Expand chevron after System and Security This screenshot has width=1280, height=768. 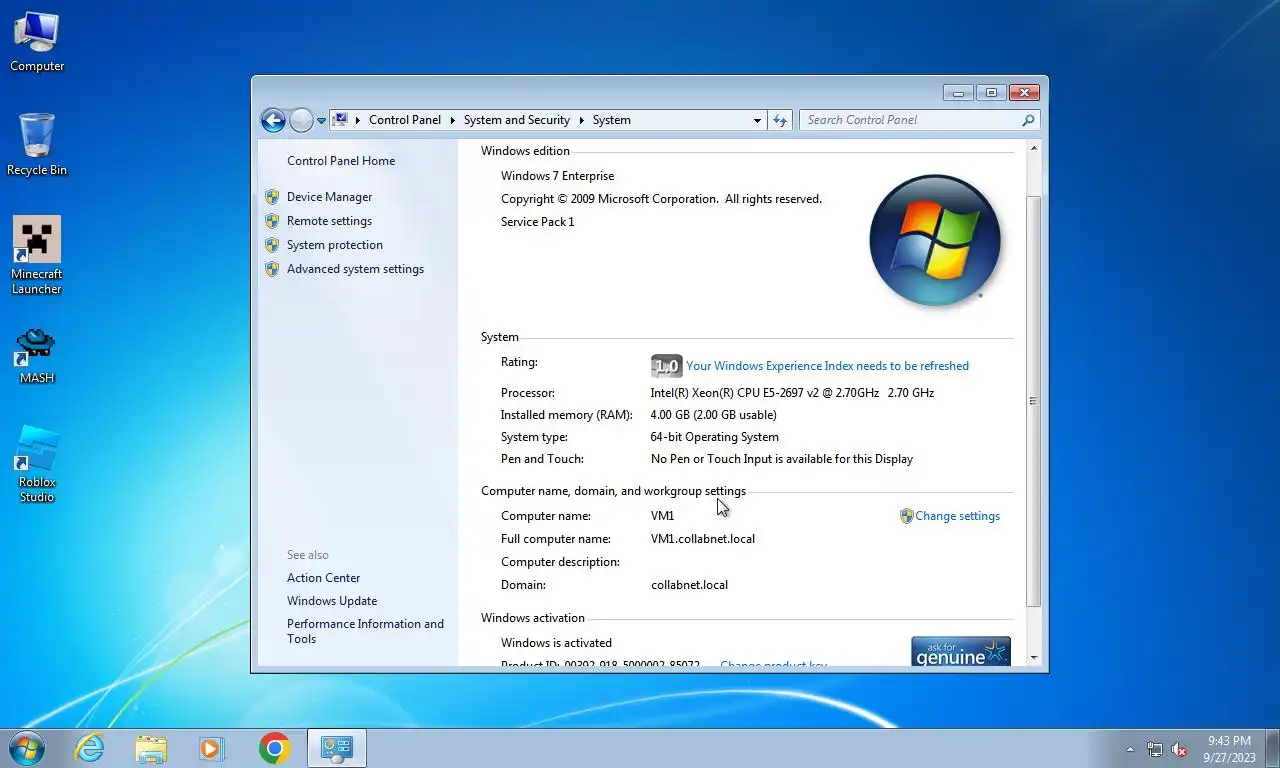pyautogui.click(x=581, y=120)
